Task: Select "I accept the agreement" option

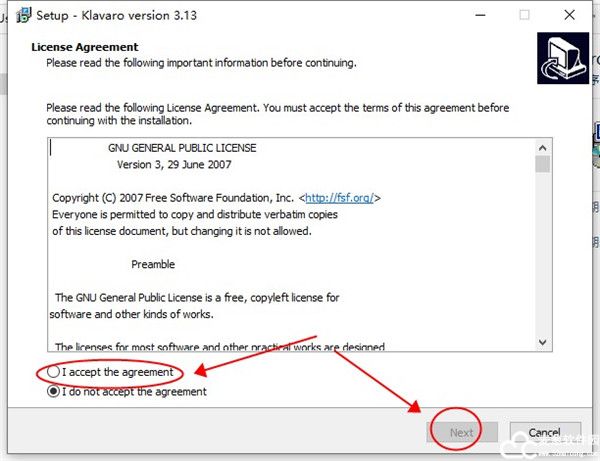Action: click(x=55, y=372)
